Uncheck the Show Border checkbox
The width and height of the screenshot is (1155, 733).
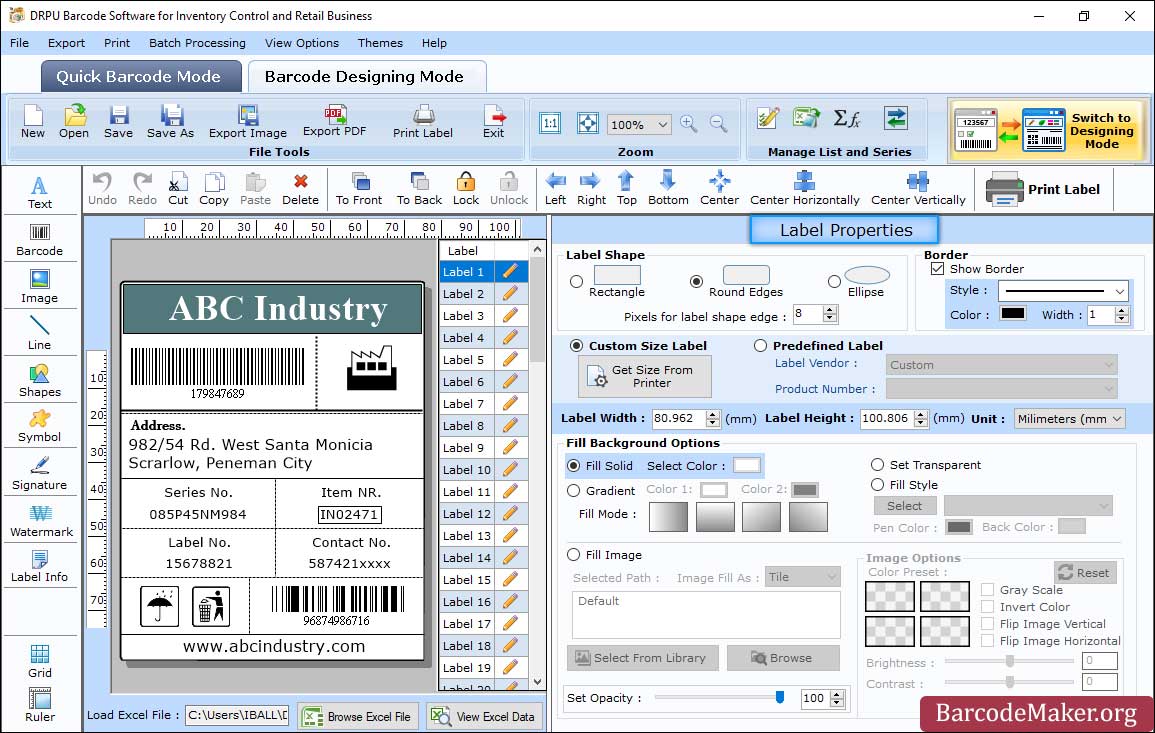938,269
